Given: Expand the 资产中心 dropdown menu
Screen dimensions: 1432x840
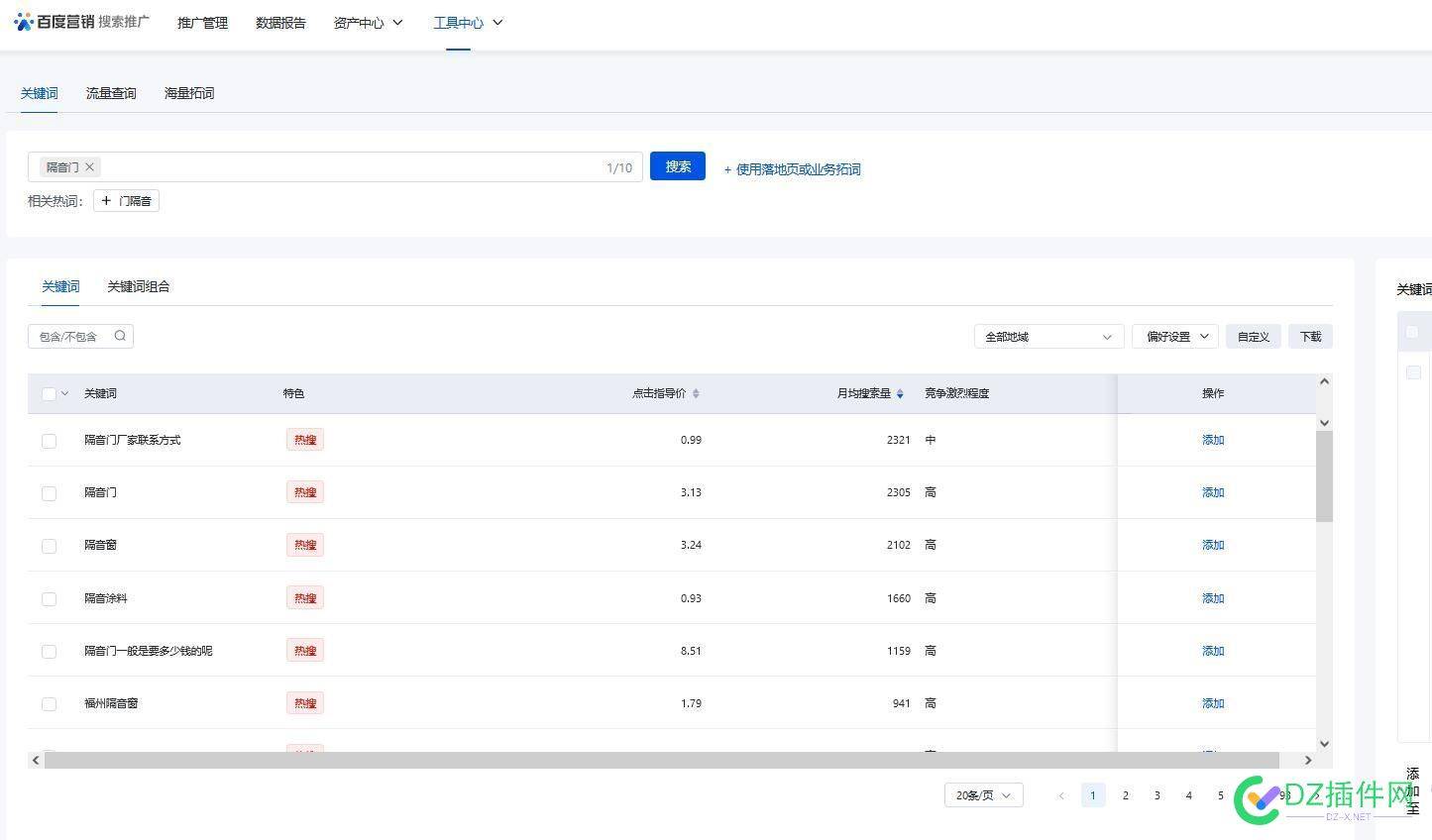Looking at the screenshot, I should (369, 22).
